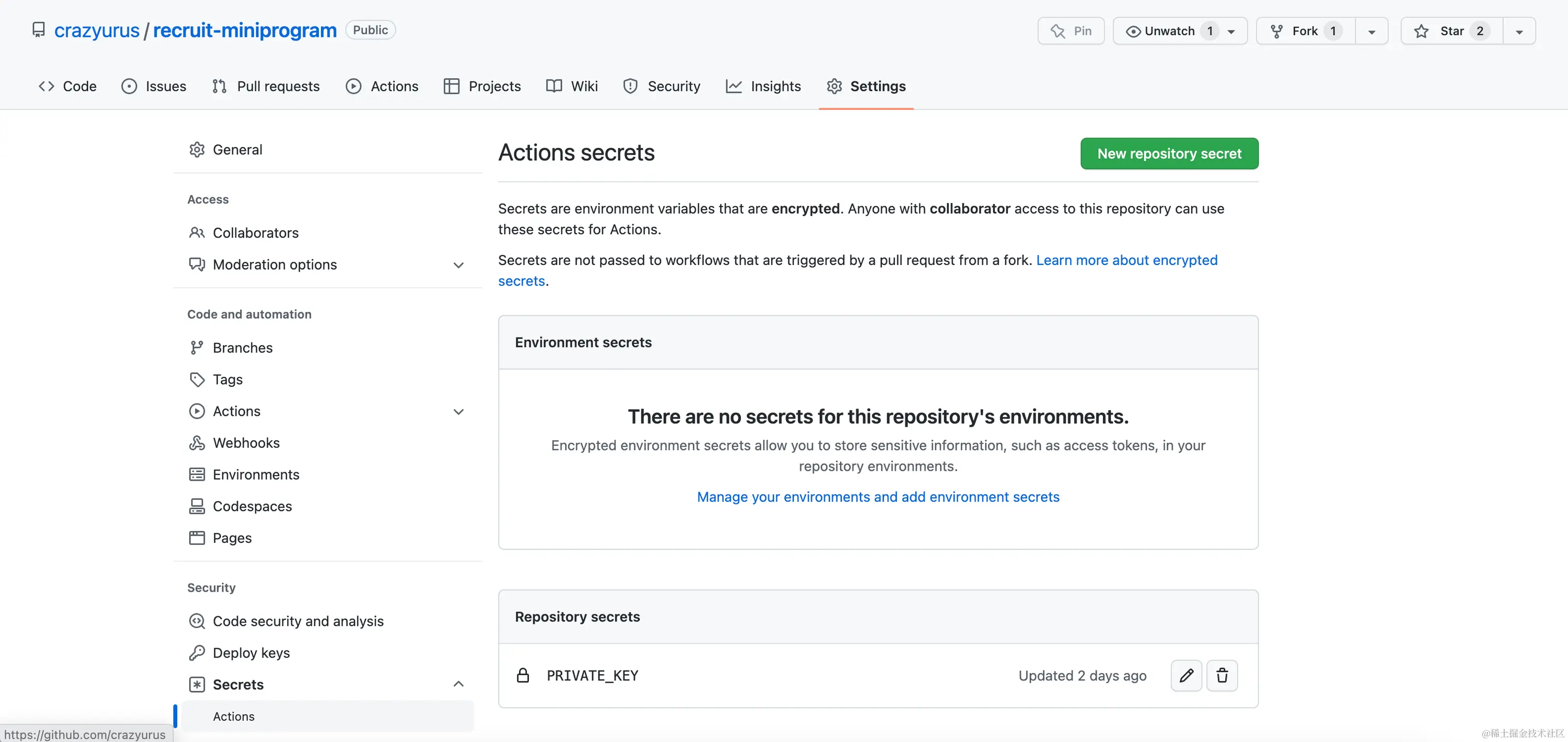Screen dimensions: 1568x742
Task: Click Manage your environments and add environment secrets
Action: [x=878, y=497]
